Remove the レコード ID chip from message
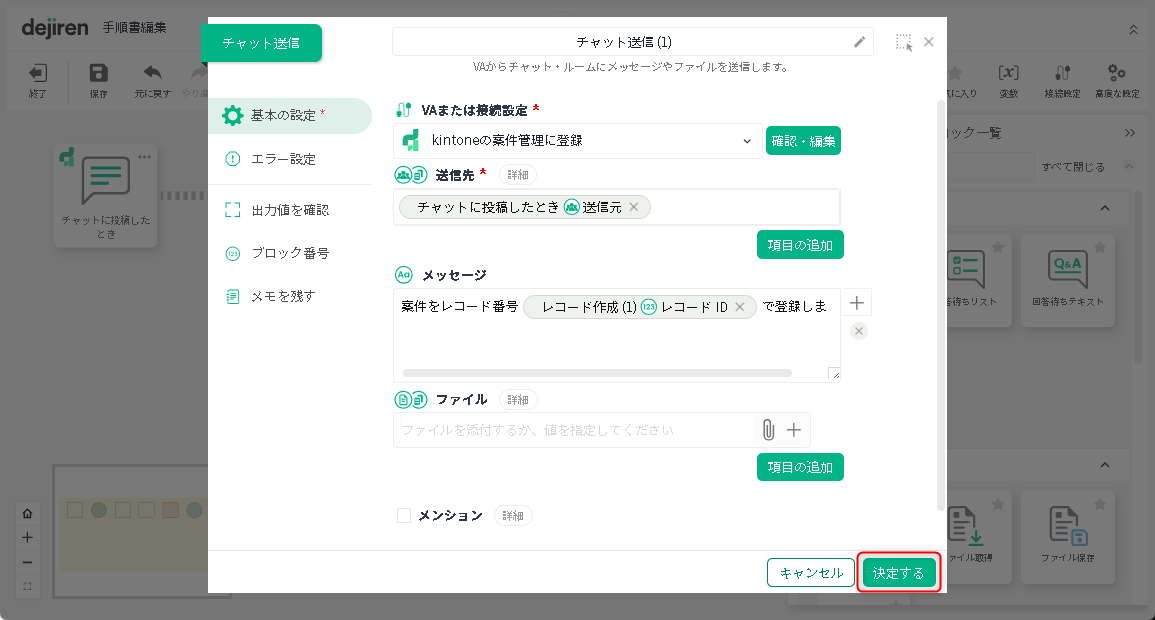This screenshot has height=620, width=1155. (x=740, y=307)
